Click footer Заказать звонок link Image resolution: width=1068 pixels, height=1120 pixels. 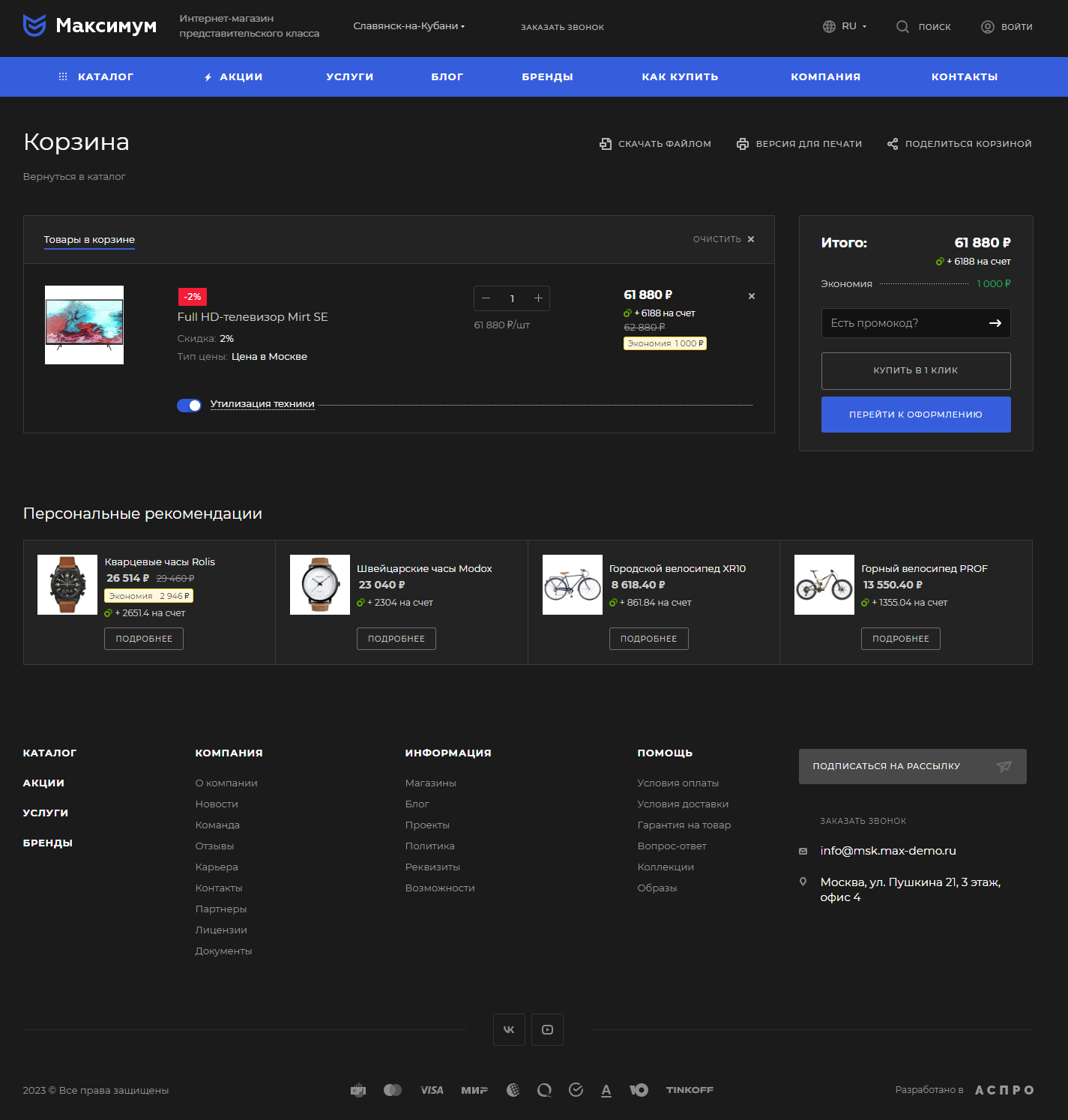click(x=863, y=821)
